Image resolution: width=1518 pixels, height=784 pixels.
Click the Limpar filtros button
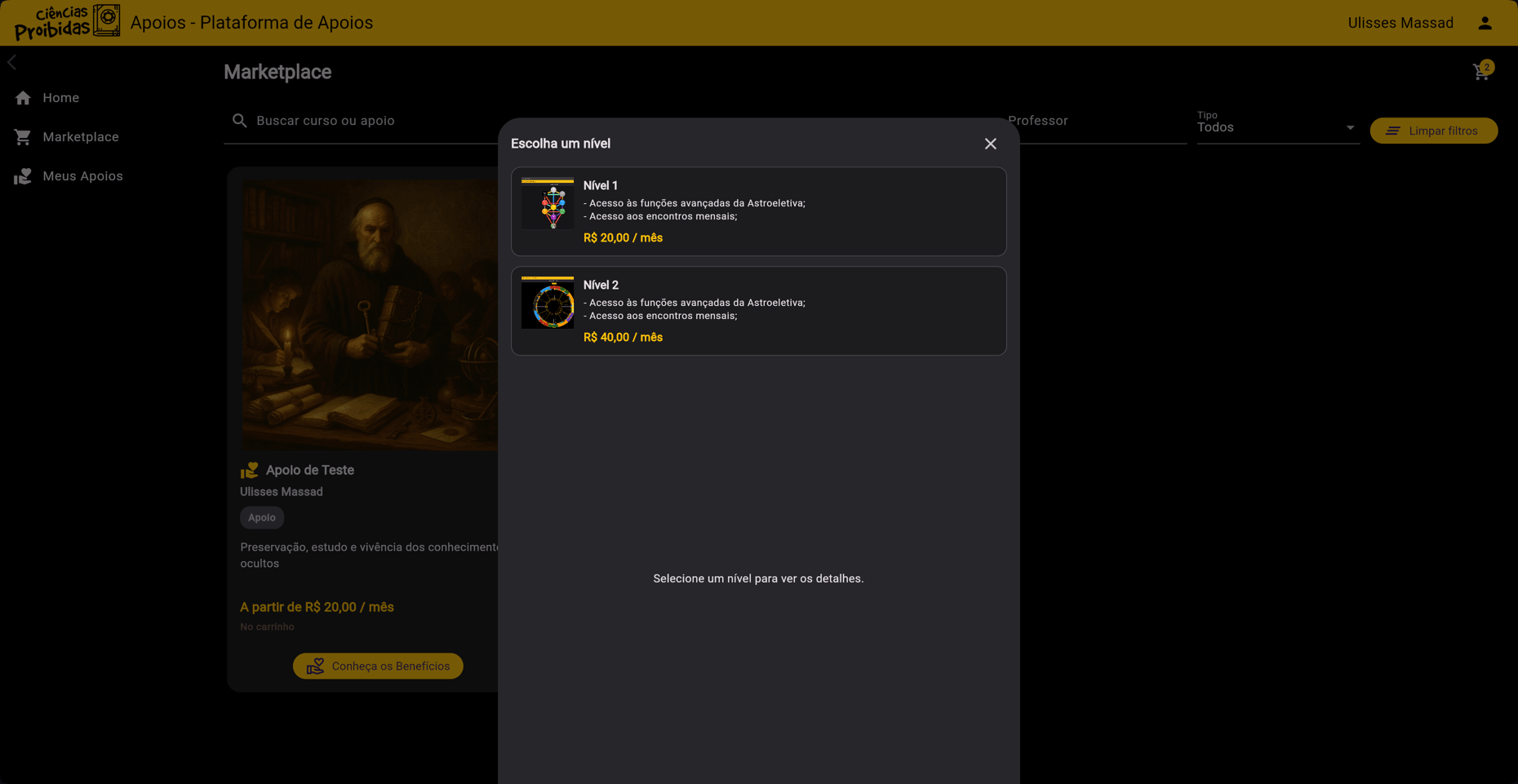point(1434,131)
